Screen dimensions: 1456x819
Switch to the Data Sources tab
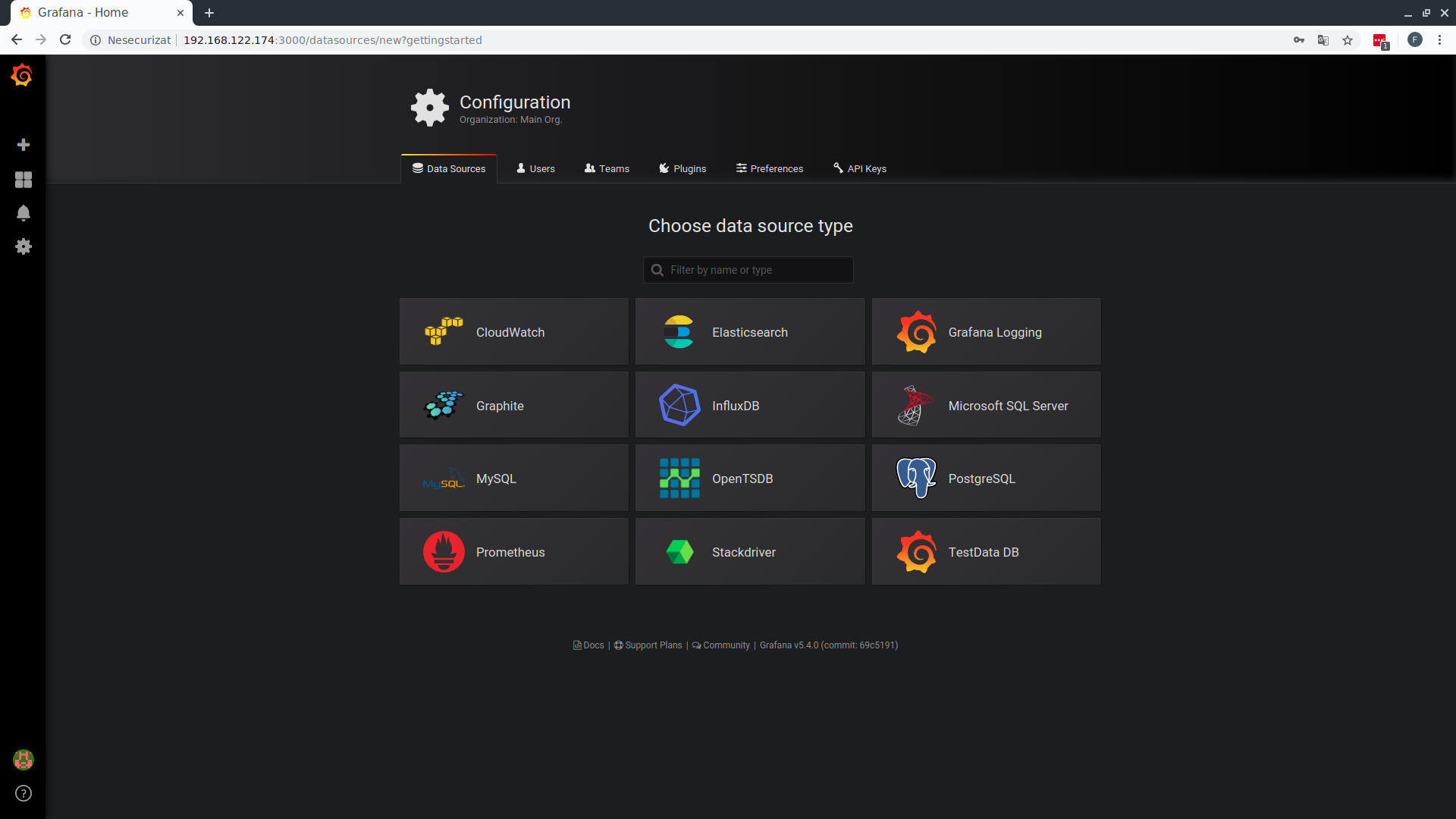click(449, 168)
